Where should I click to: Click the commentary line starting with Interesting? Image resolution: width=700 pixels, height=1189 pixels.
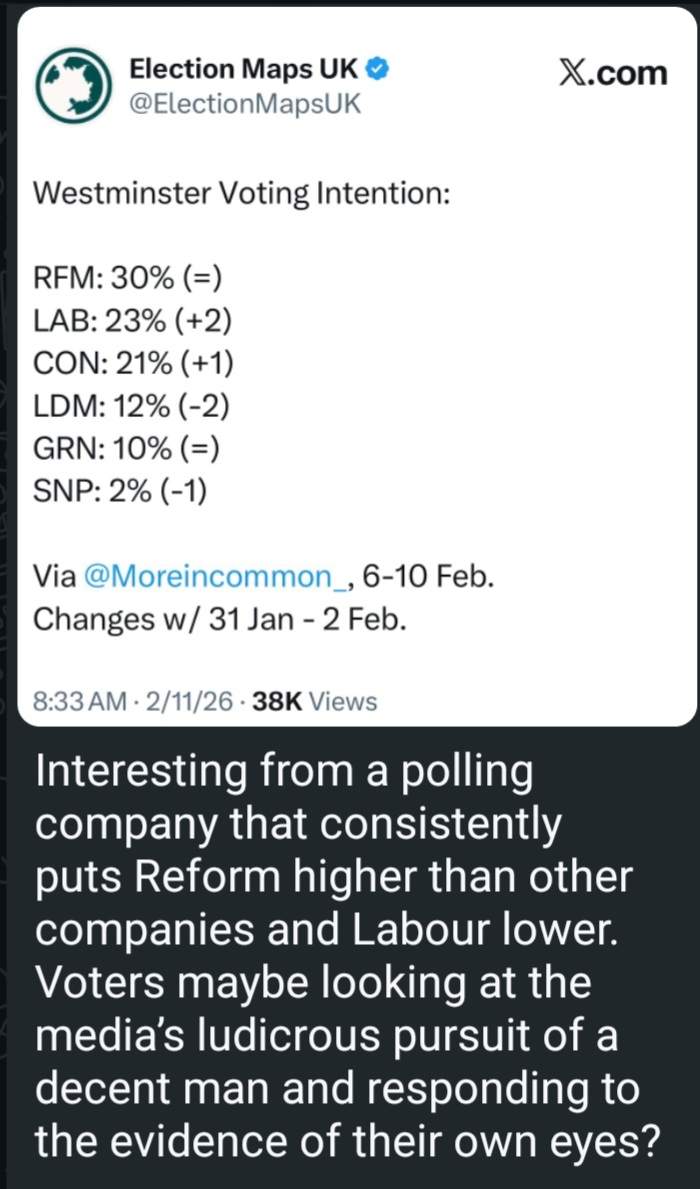(x=283, y=772)
